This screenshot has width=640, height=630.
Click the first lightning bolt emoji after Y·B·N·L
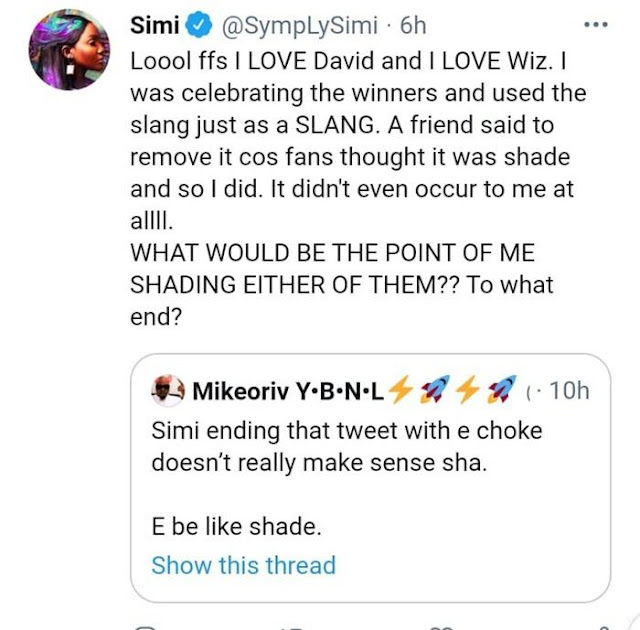coord(401,390)
